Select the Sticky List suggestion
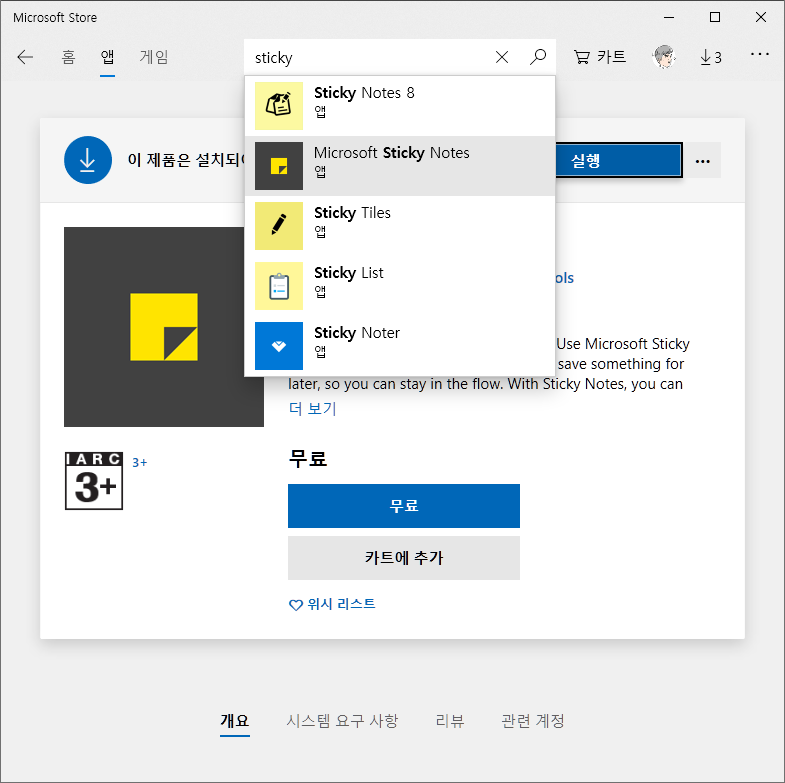This screenshot has height=783, width=785. coord(400,286)
